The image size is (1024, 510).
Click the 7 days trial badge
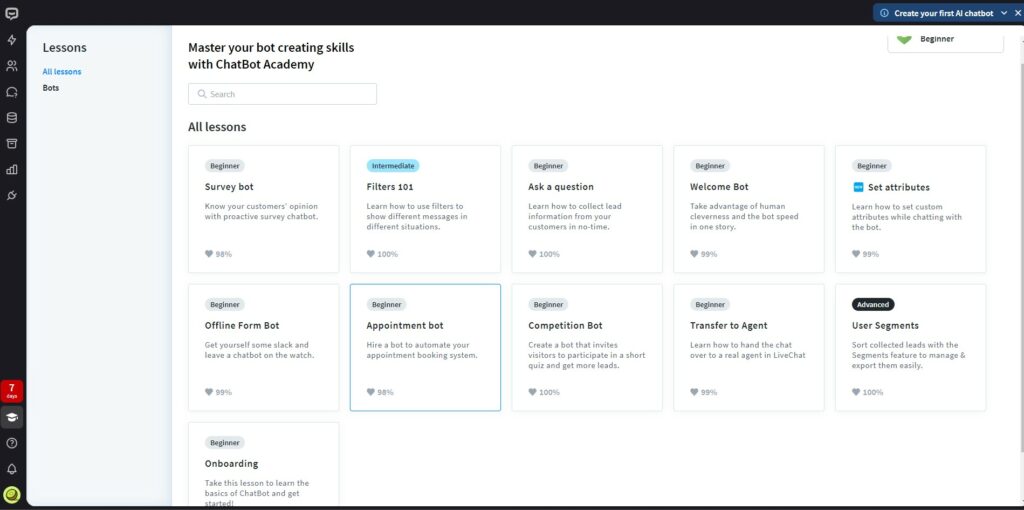point(12,390)
